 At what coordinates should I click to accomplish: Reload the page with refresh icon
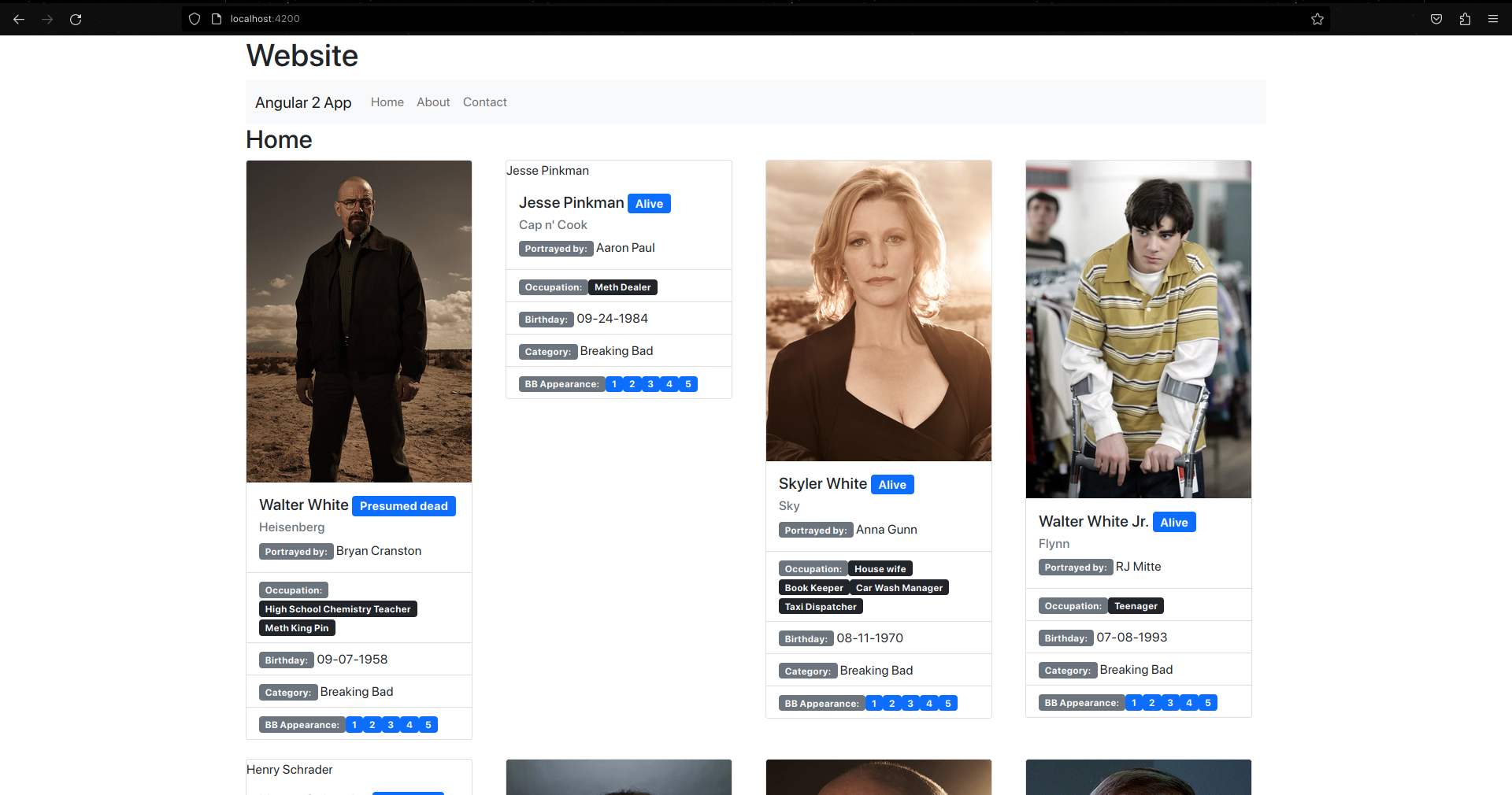point(76,19)
